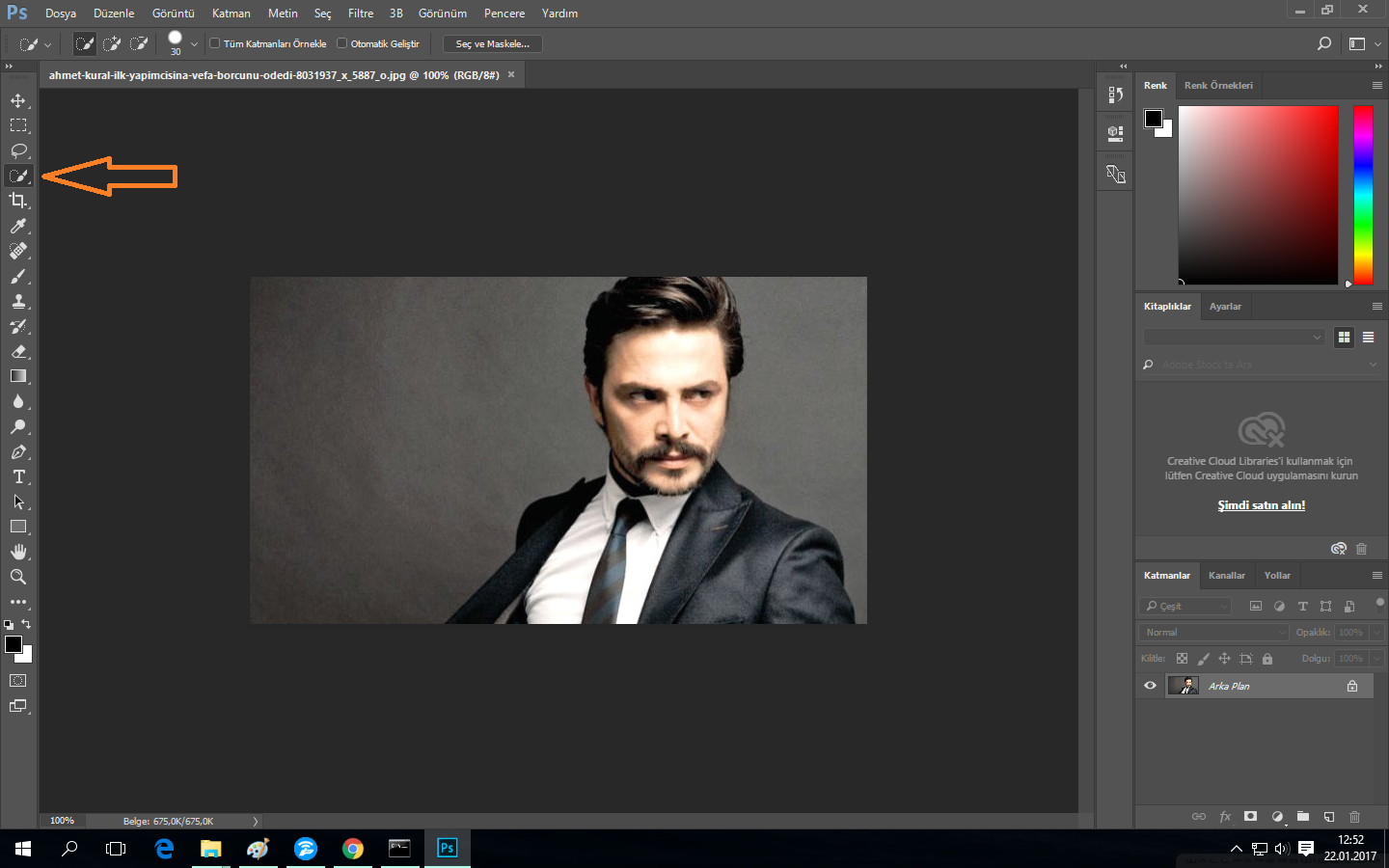Viewport: 1389px width, 868px height.
Task: Select the Lasso tool
Action: coord(18,150)
